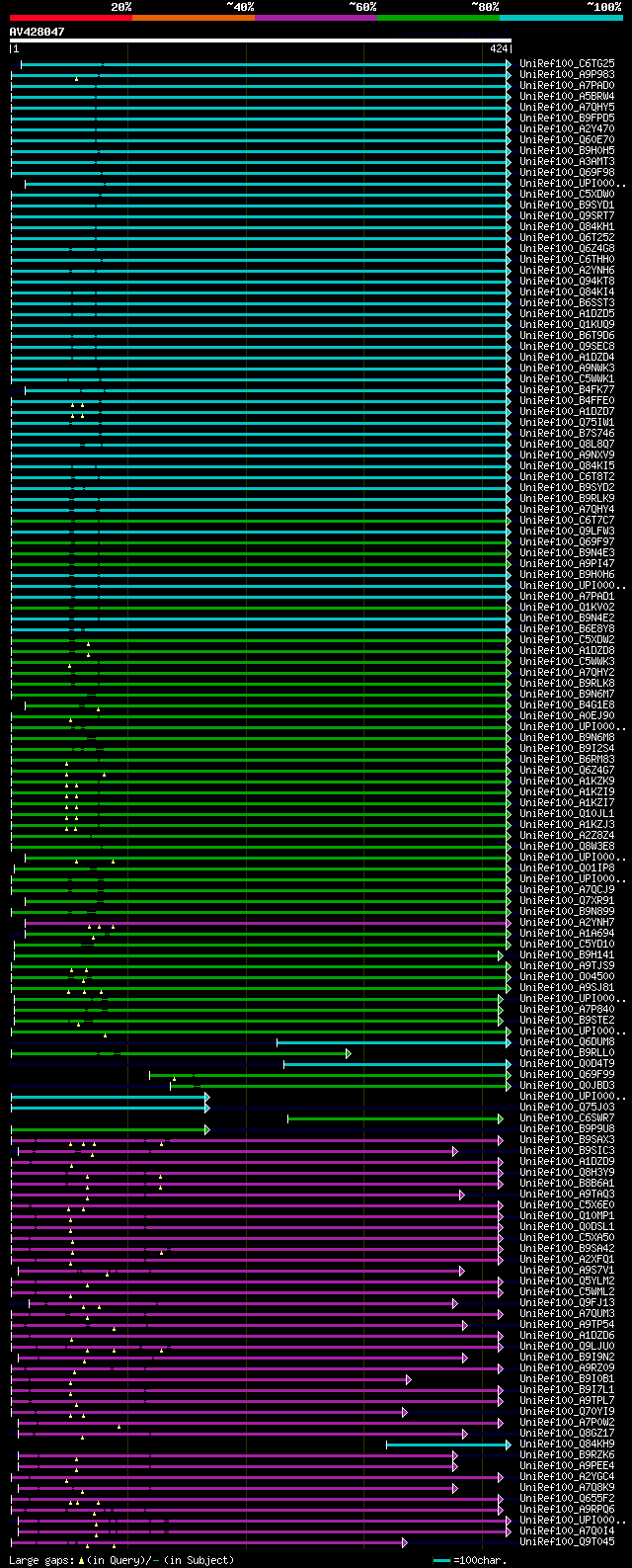Select hit label UniRef100_Q9SRT7

(567, 215)
